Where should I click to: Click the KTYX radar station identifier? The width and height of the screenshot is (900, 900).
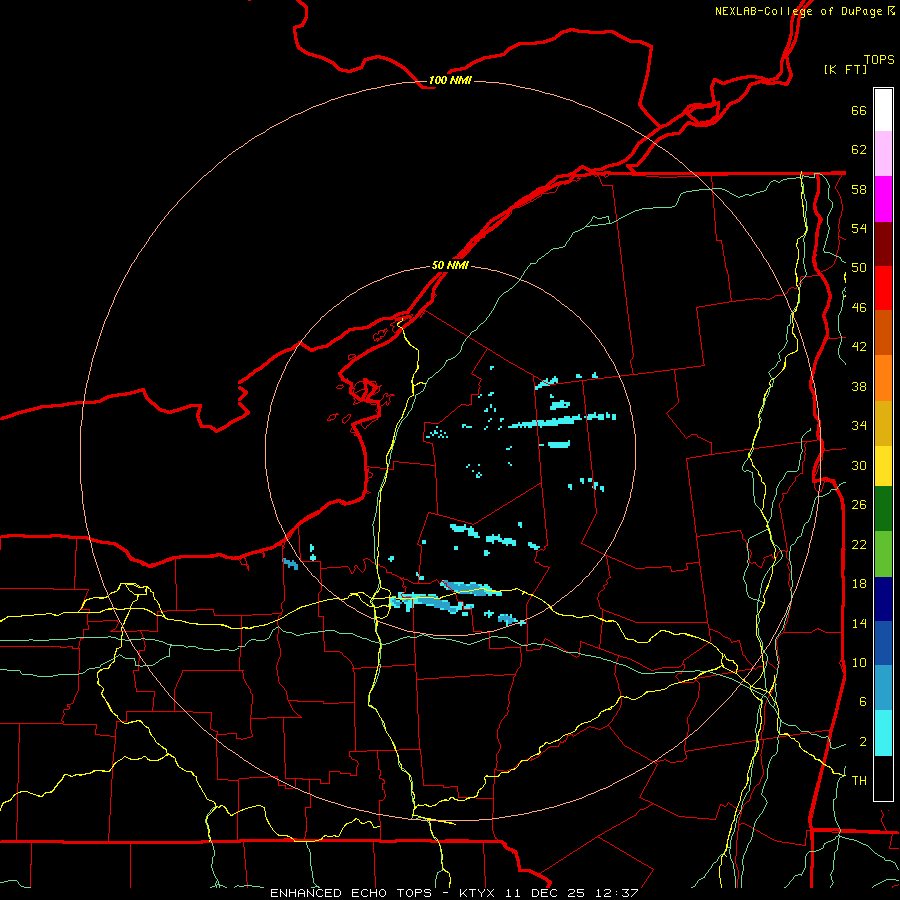click(479, 893)
